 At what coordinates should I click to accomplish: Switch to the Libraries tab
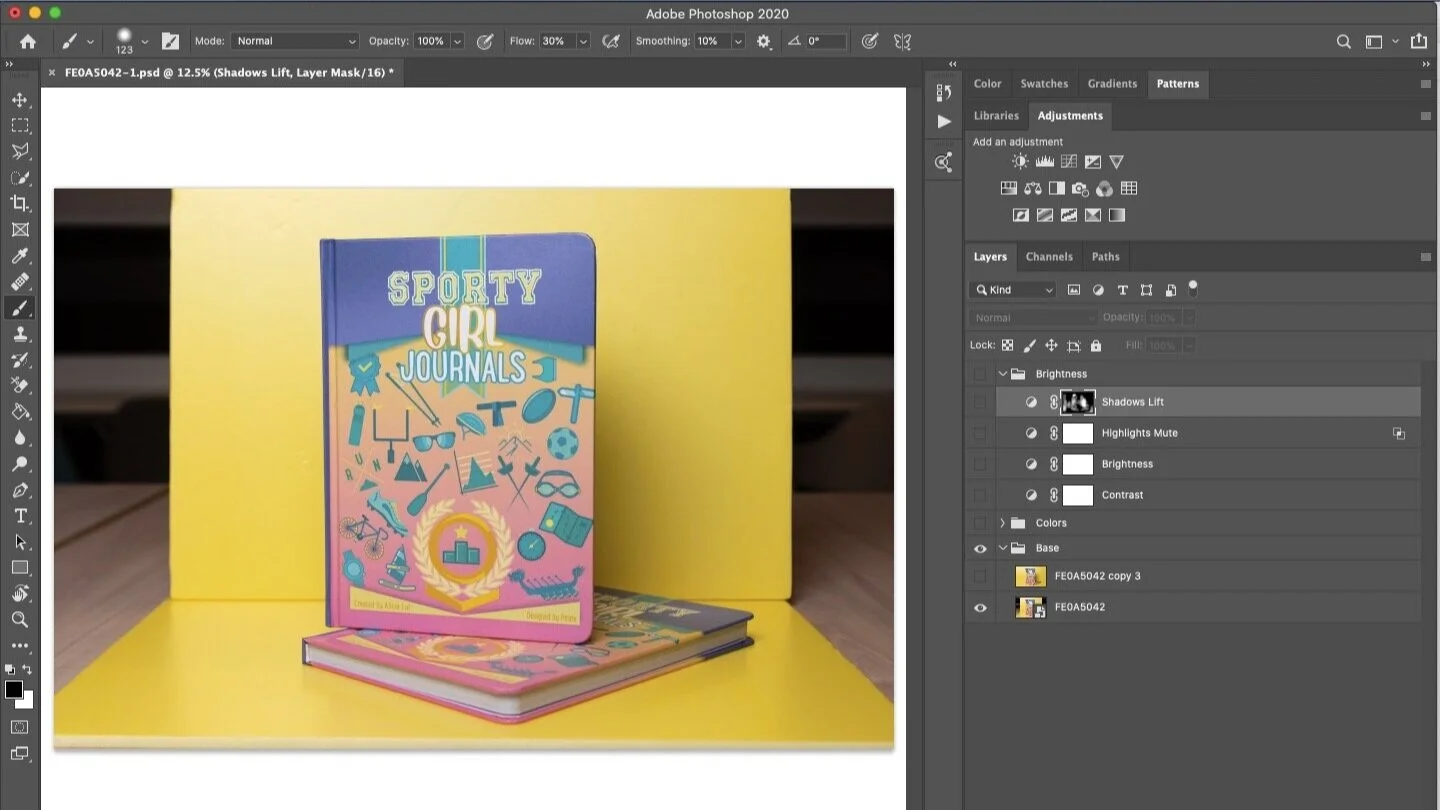996,116
